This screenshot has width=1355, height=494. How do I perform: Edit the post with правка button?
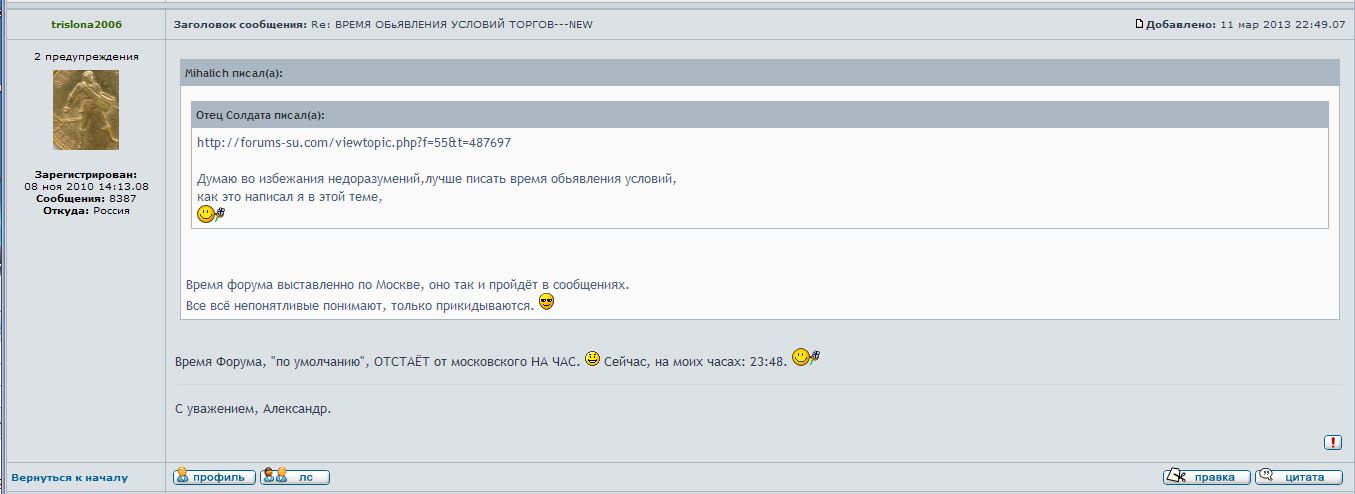pos(1206,477)
